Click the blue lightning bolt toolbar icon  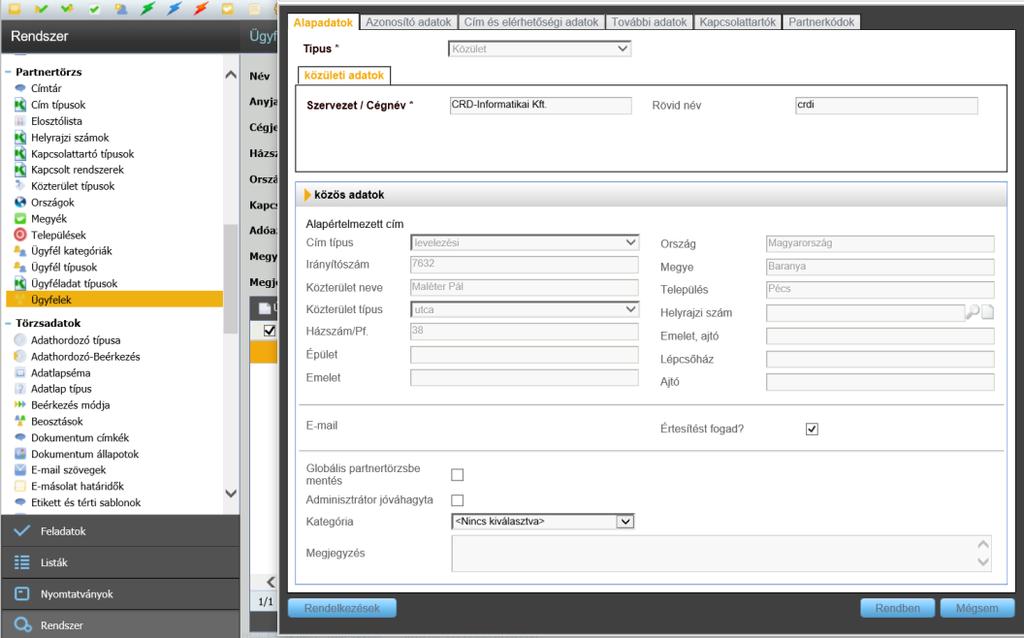pyautogui.click(x=174, y=8)
